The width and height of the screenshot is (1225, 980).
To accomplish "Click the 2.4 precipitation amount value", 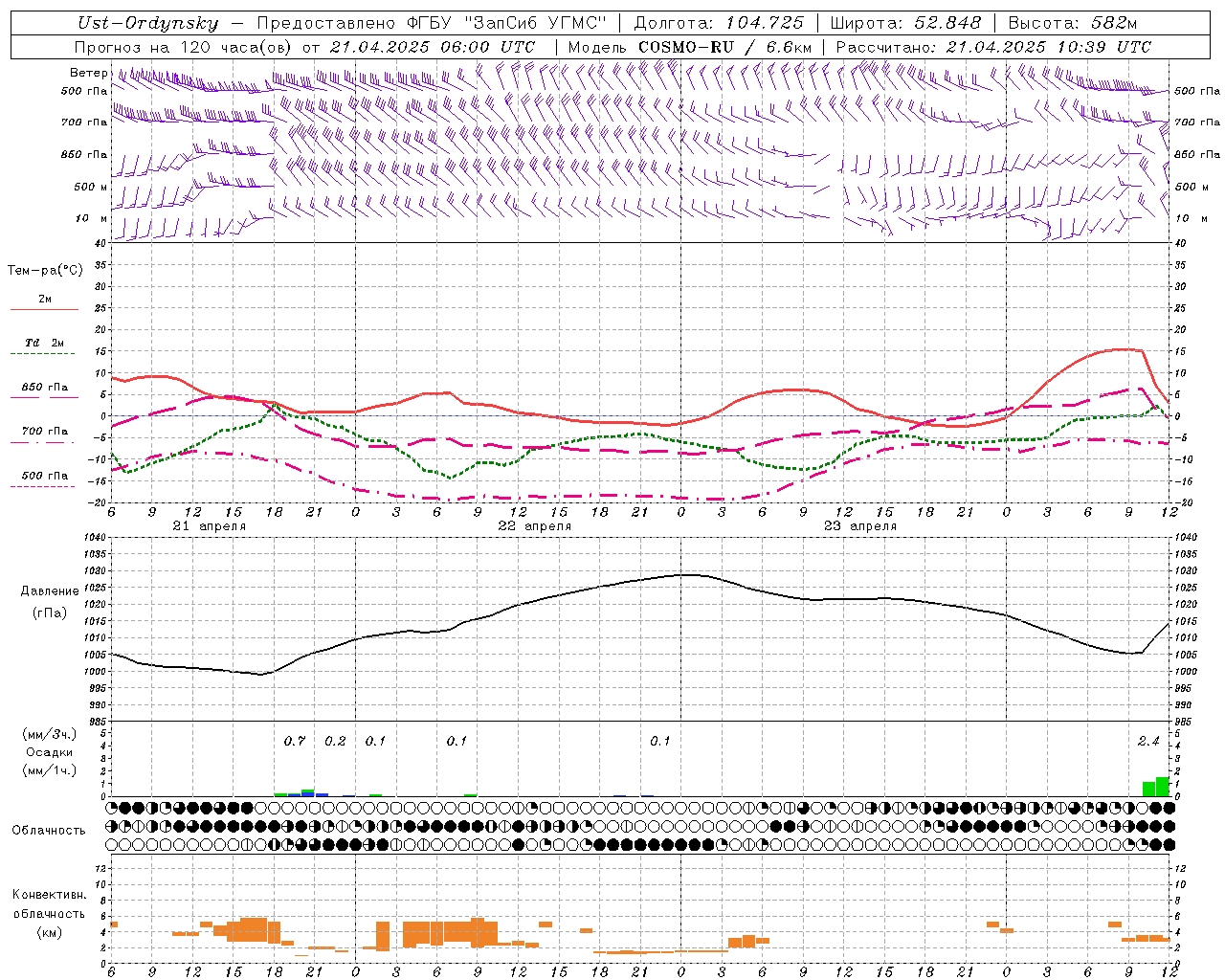I will tap(1148, 742).
